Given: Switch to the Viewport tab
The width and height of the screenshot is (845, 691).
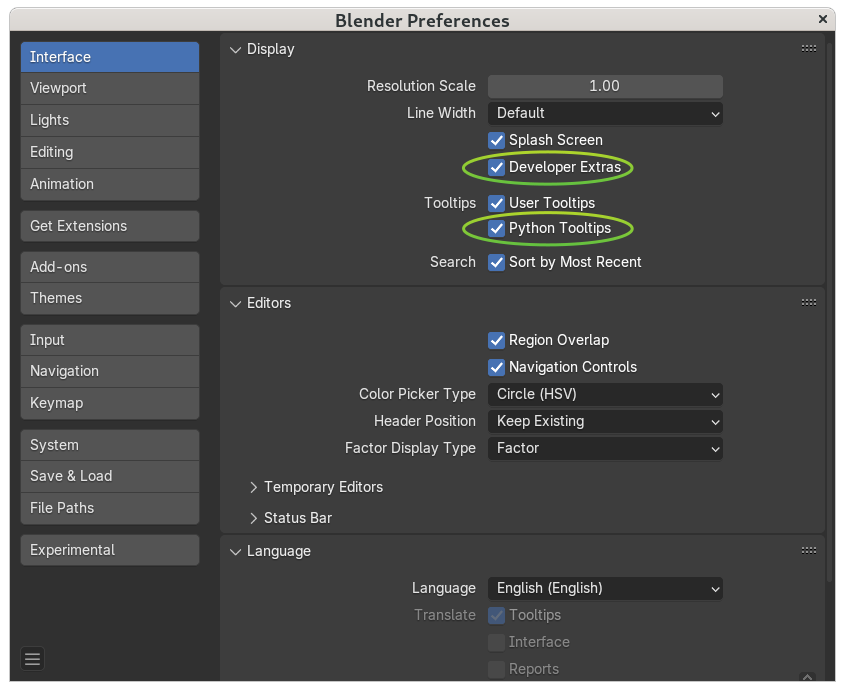Looking at the screenshot, I should 110,88.
